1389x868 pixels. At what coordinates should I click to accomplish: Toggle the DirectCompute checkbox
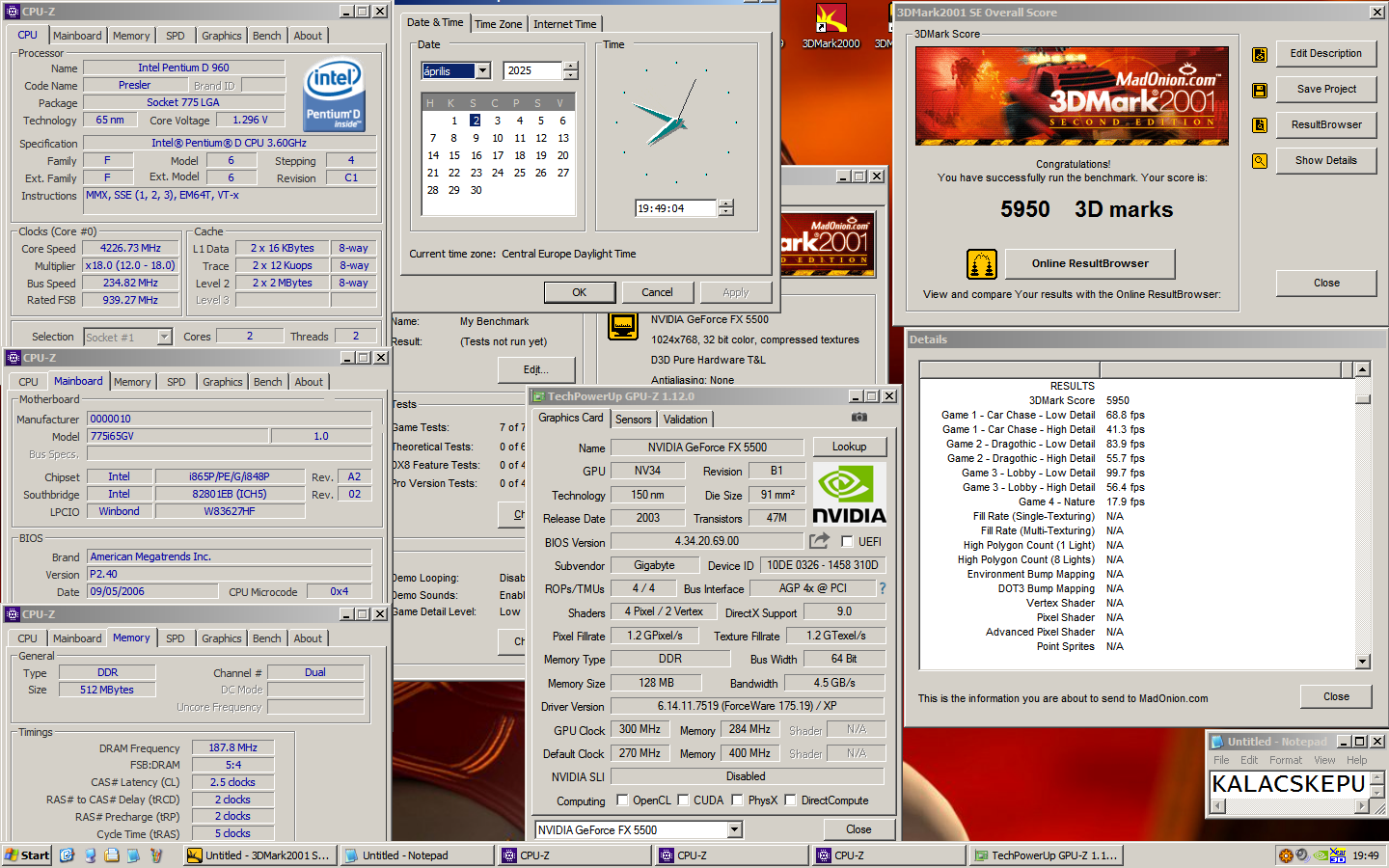click(790, 800)
